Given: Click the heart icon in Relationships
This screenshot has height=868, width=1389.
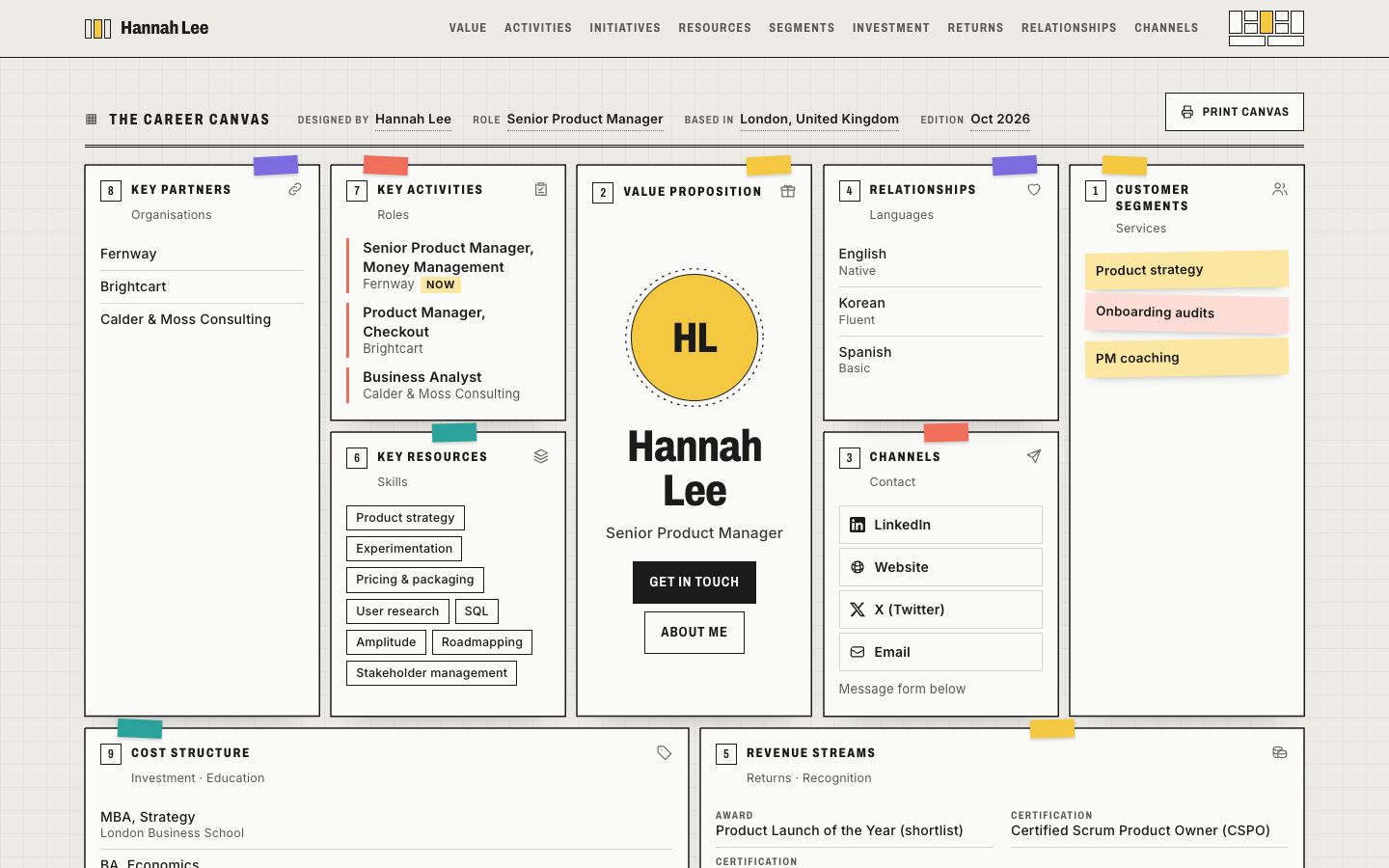Looking at the screenshot, I should (x=1034, y=189).
